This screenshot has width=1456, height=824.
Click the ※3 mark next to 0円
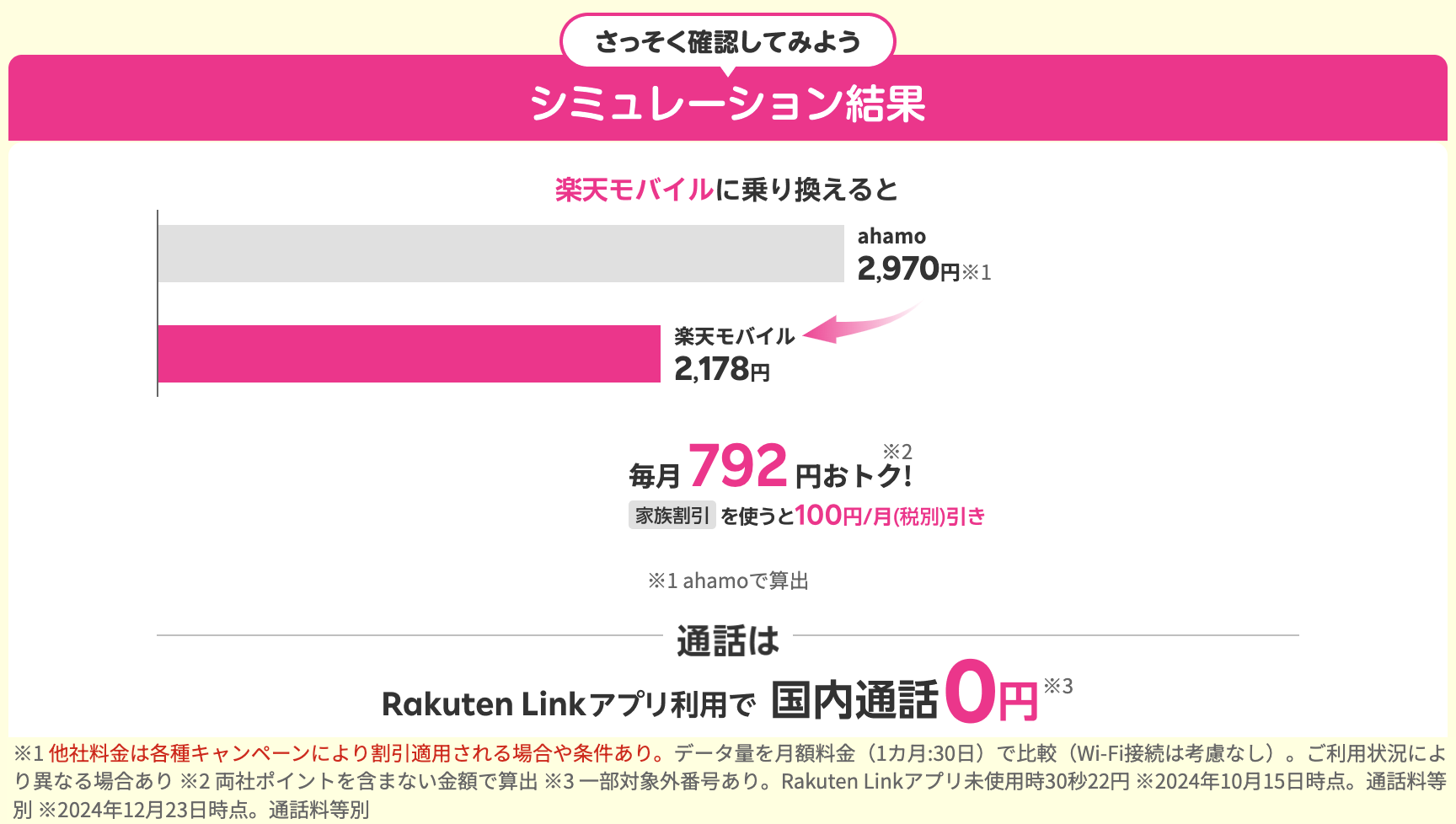pos(1058,686)
